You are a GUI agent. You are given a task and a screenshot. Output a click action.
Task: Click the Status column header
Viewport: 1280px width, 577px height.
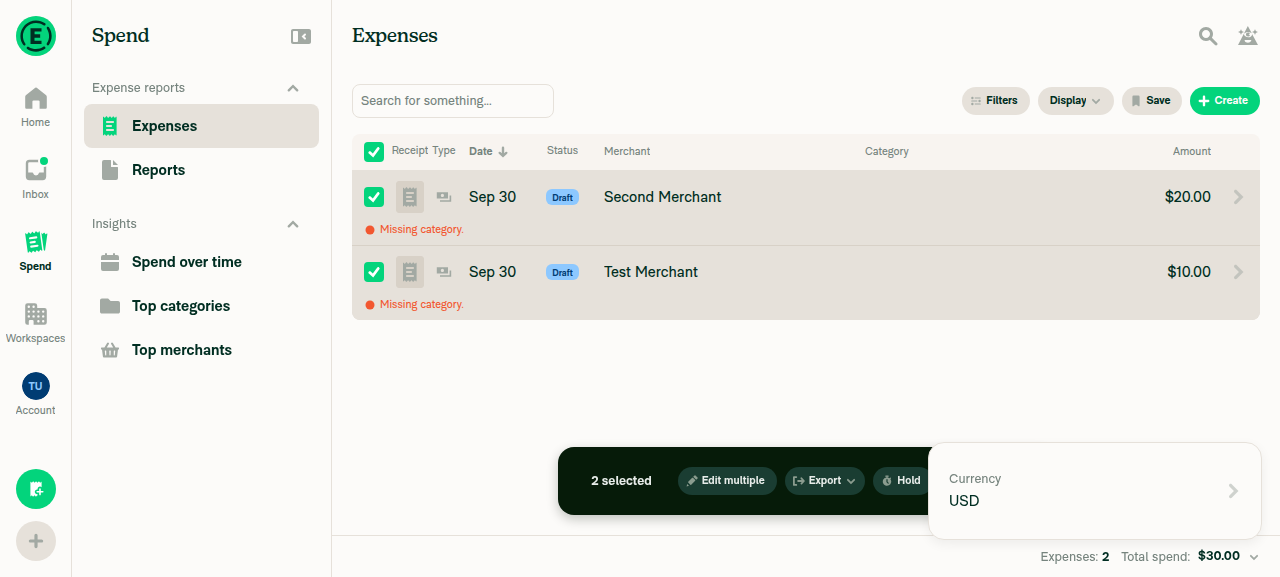tap(562, 151)
